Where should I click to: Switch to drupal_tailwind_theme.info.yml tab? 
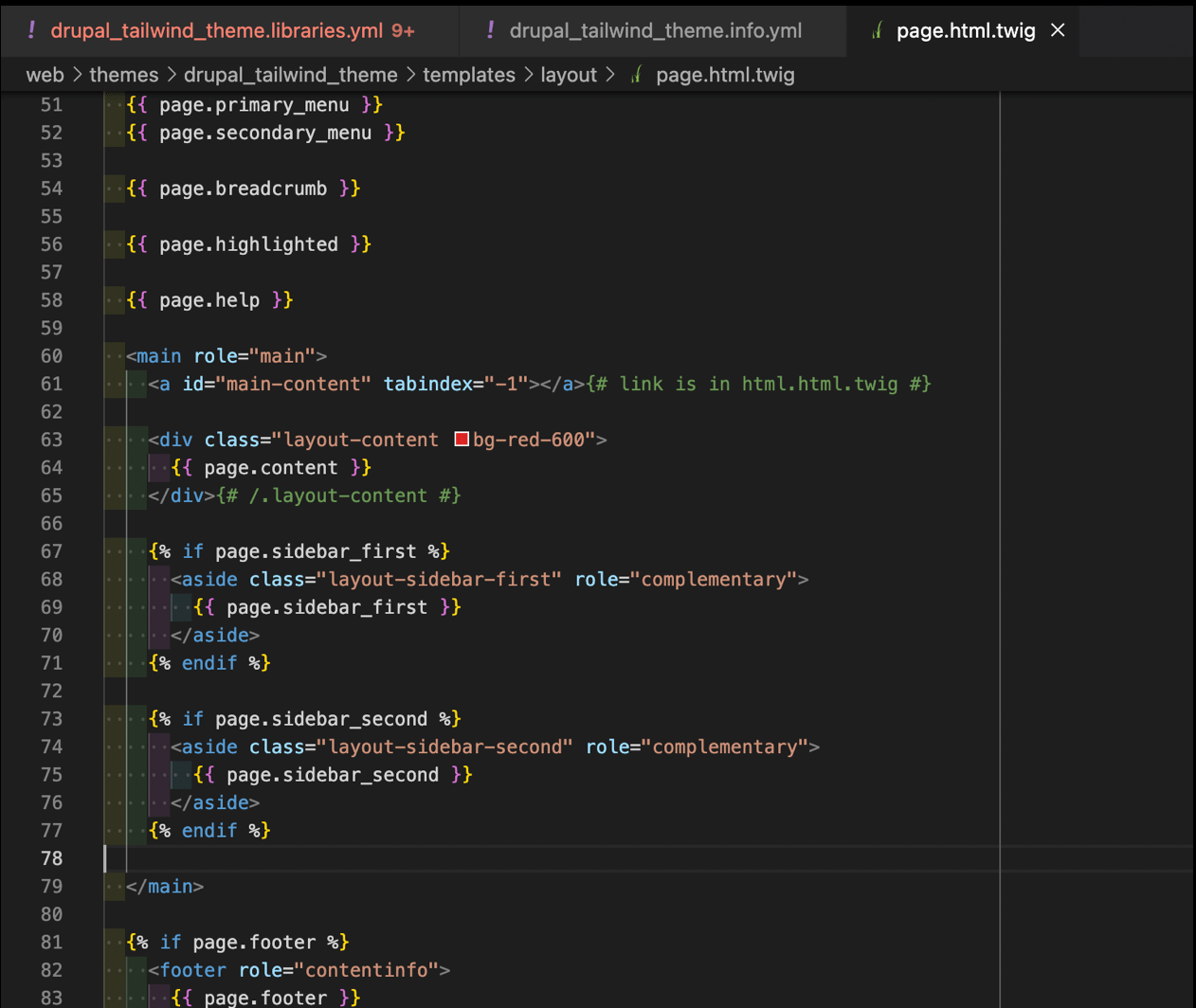pyautogui.click(x=653, y=30)
